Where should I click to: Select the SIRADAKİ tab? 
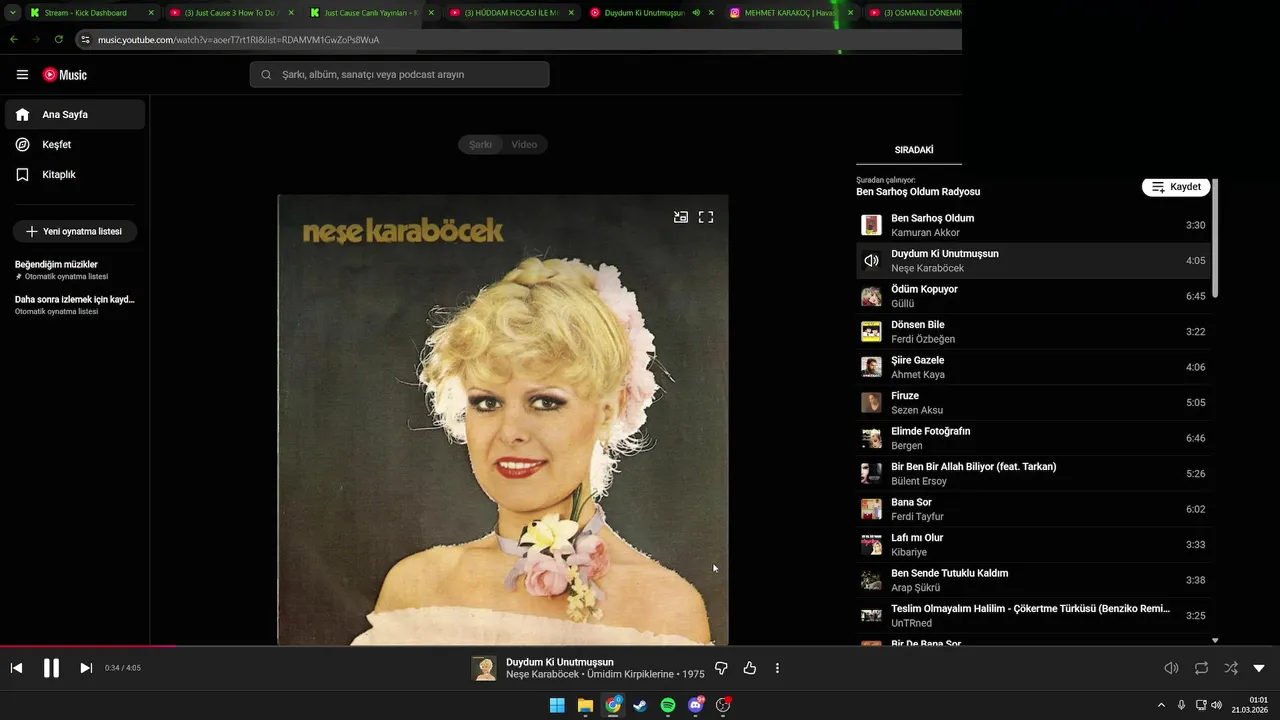(x=913, y=150)
